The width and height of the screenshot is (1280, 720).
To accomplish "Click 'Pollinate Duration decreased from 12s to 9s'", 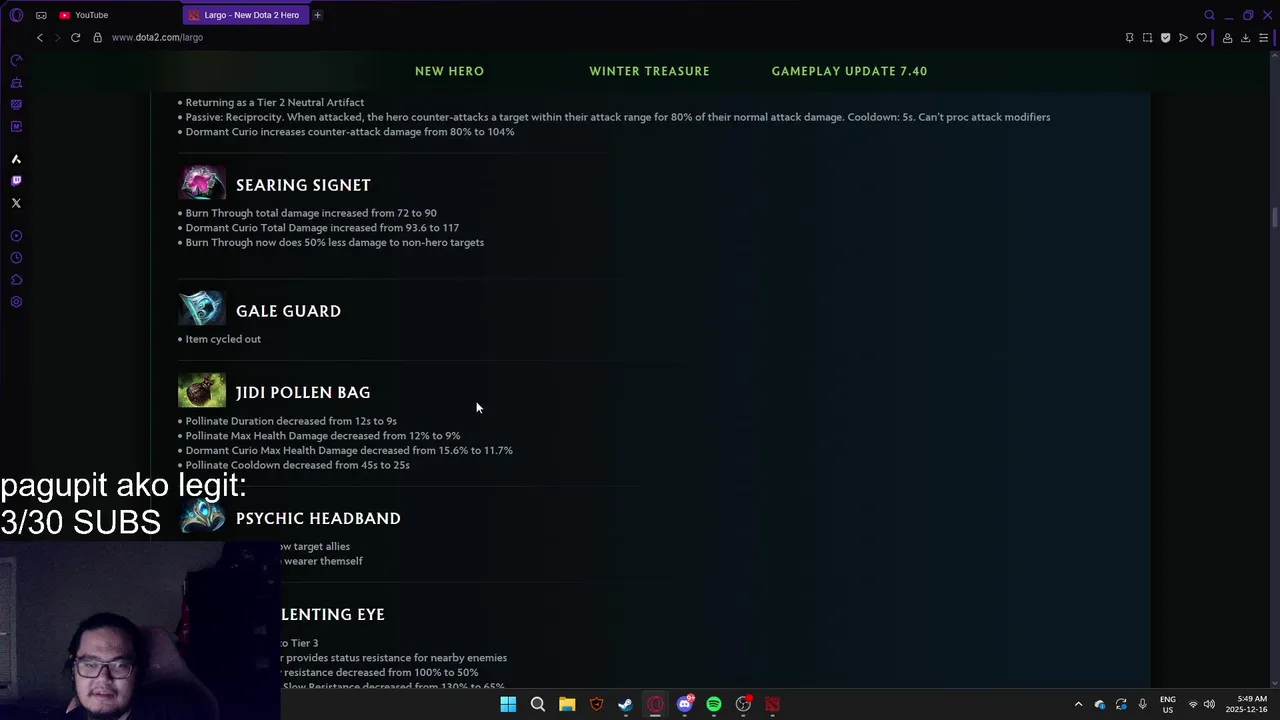I will pos(290,421).
